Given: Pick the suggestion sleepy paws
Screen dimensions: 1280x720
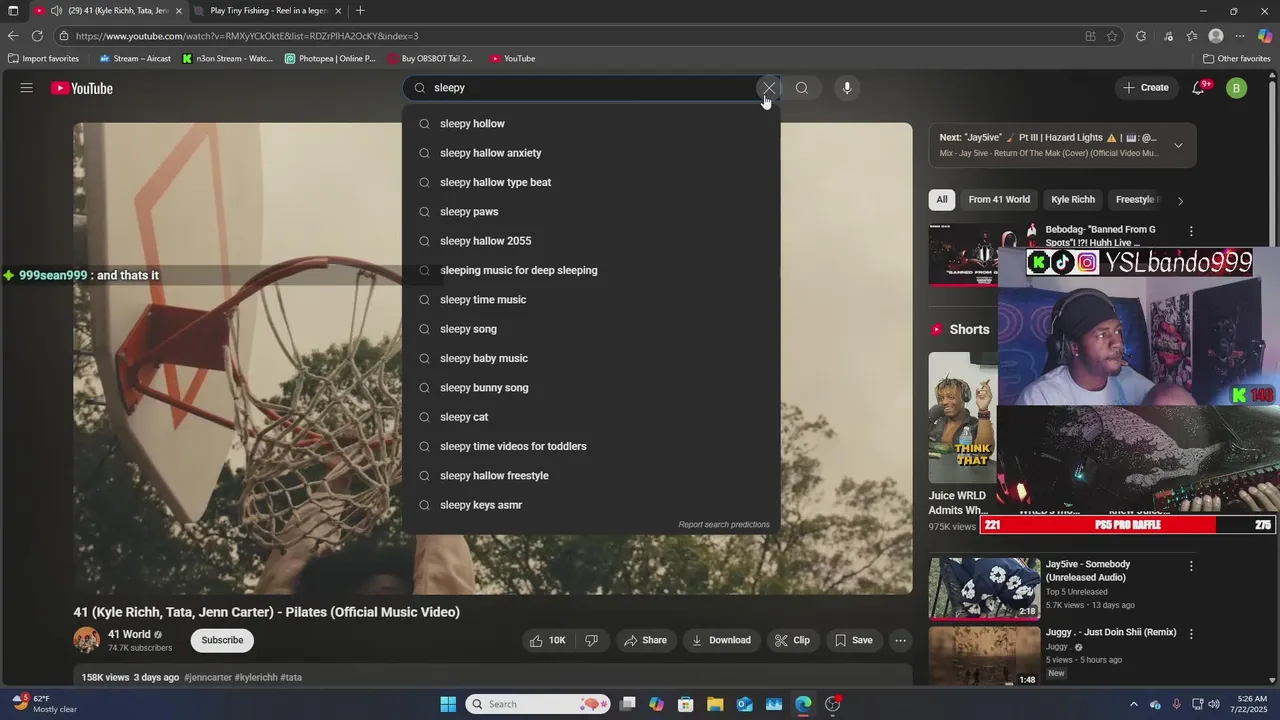Looking at the screenshot, I should point(591,212).
